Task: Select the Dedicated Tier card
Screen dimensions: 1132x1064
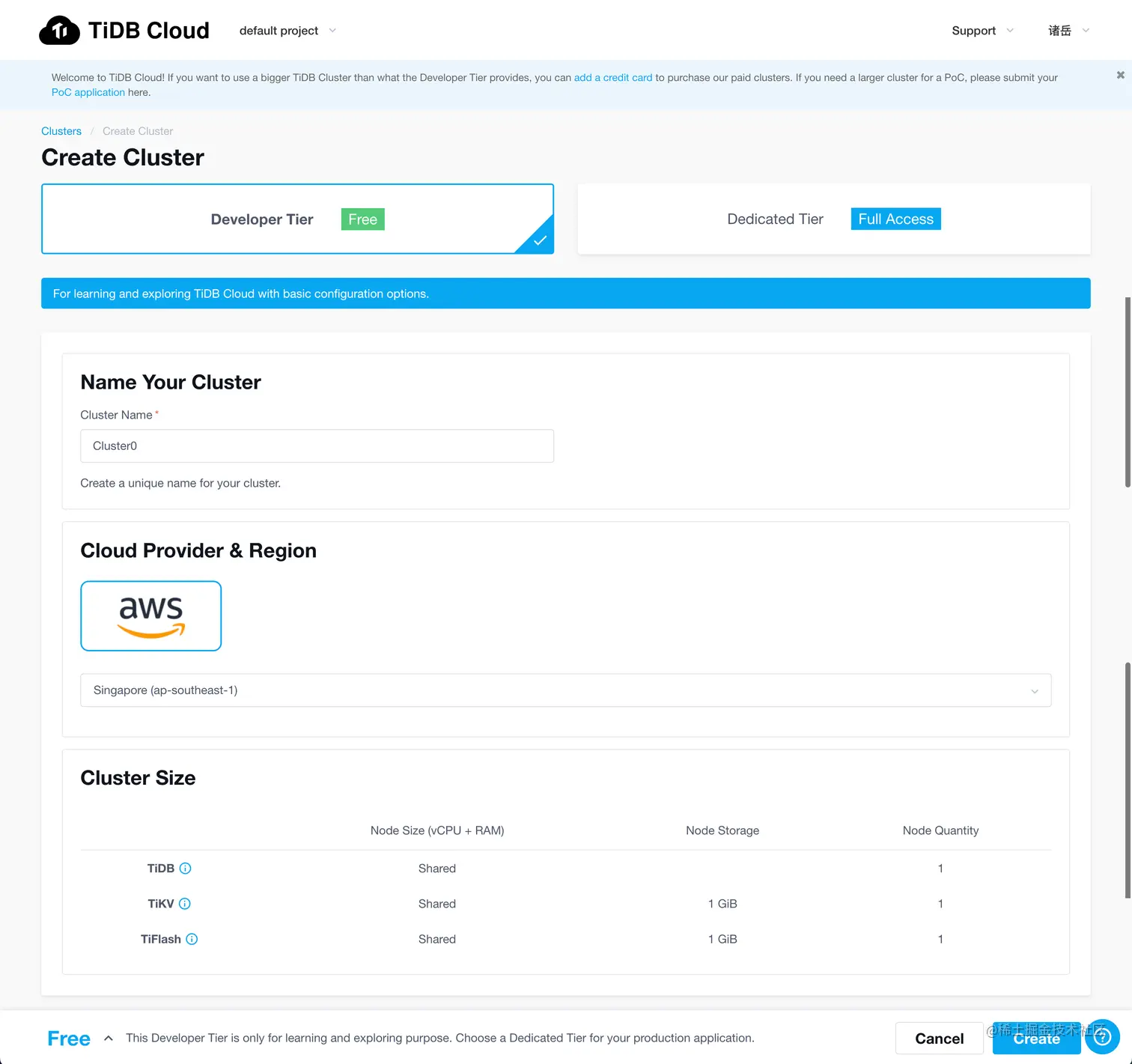Action: (x=833, y=219)
